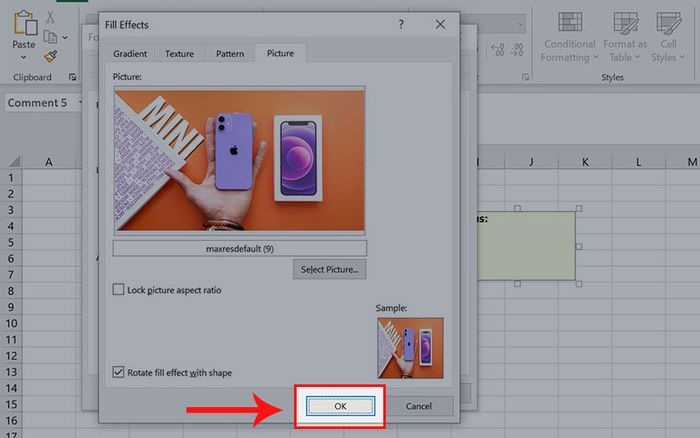Expand the Copy dropdown arrow
The height and width of the screenshot is (438, 700).
click(65, 38)
